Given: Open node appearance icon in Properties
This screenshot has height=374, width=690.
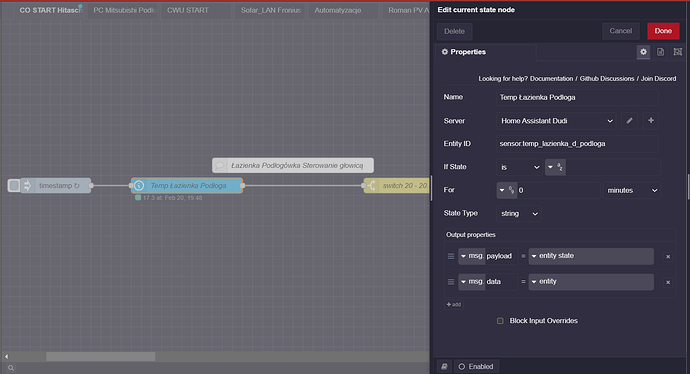Looking at the screenshot, I should (678, 52).
